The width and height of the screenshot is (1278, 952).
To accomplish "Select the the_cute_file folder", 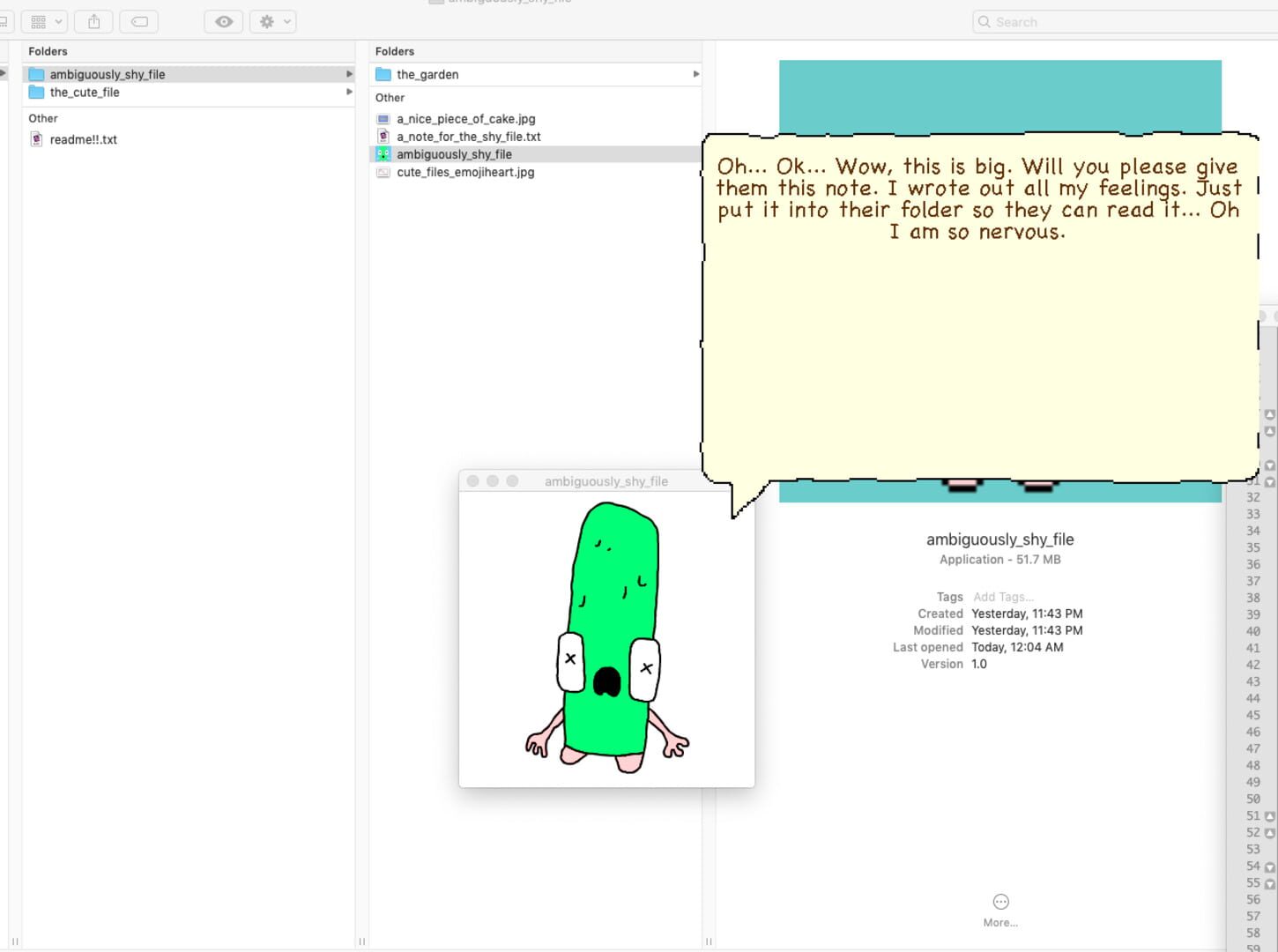I will click(189, 92).
